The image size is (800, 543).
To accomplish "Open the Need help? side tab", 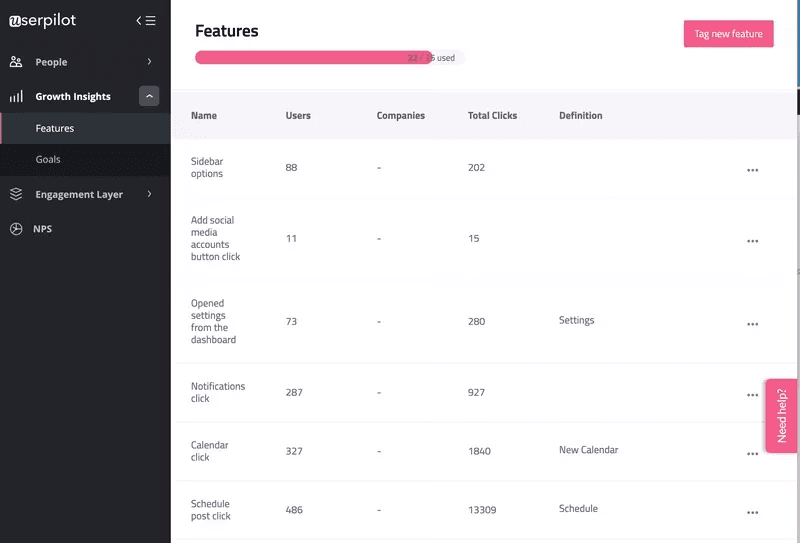I will (781, 416).
